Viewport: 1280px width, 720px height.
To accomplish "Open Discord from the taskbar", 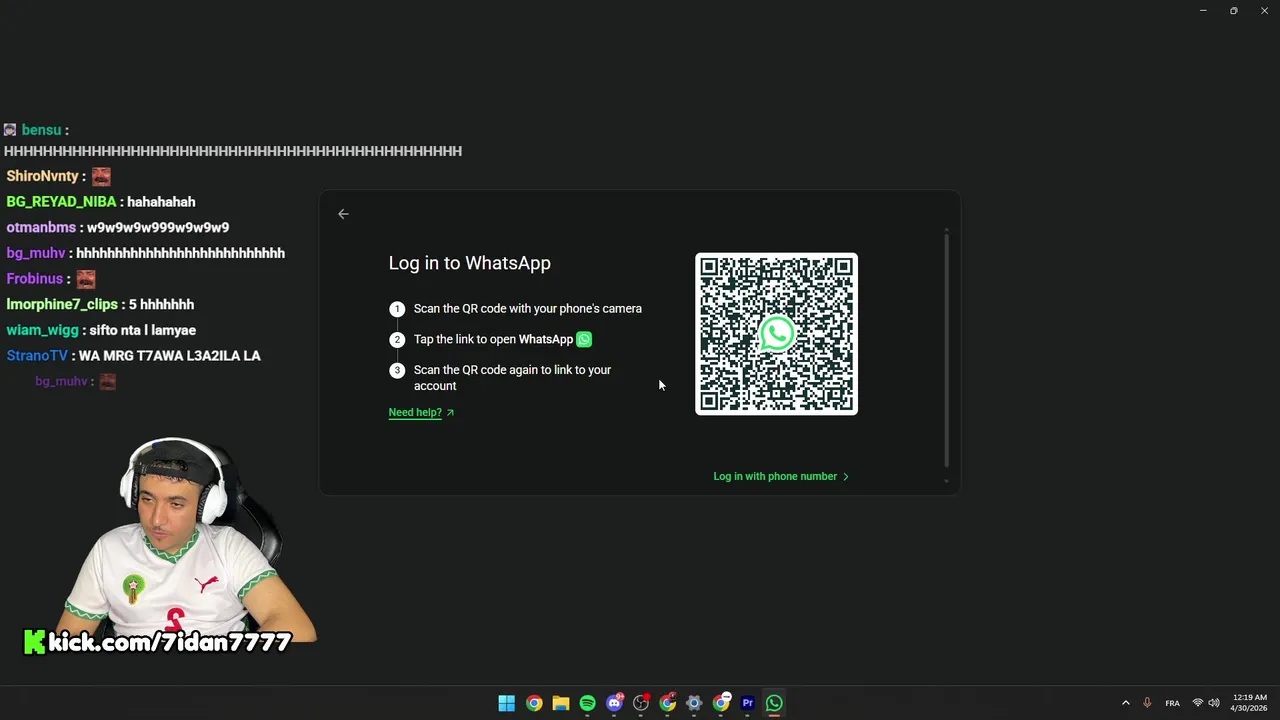I will pos(614,703).
